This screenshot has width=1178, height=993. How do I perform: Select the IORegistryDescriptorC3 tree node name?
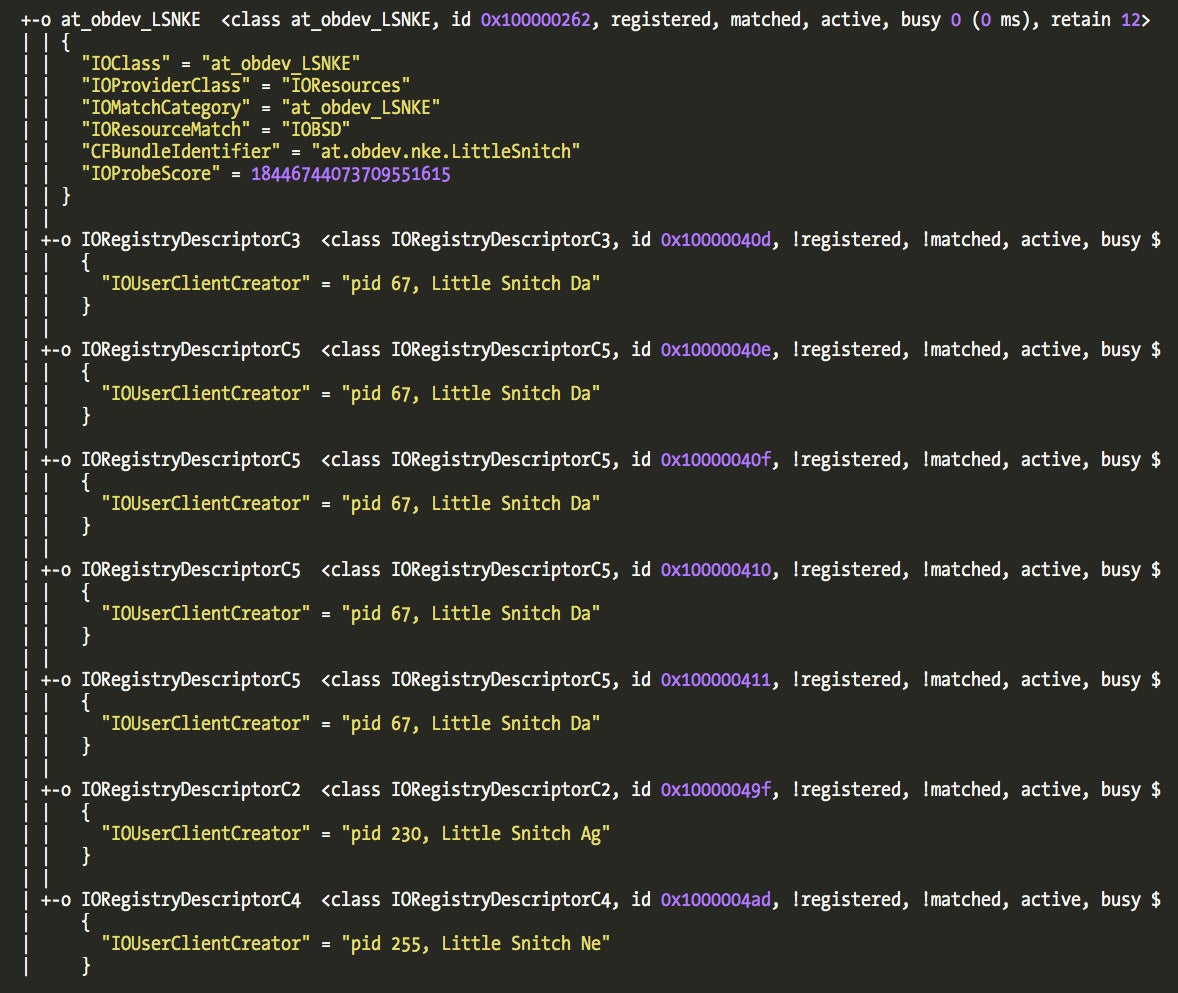(190, 240)
